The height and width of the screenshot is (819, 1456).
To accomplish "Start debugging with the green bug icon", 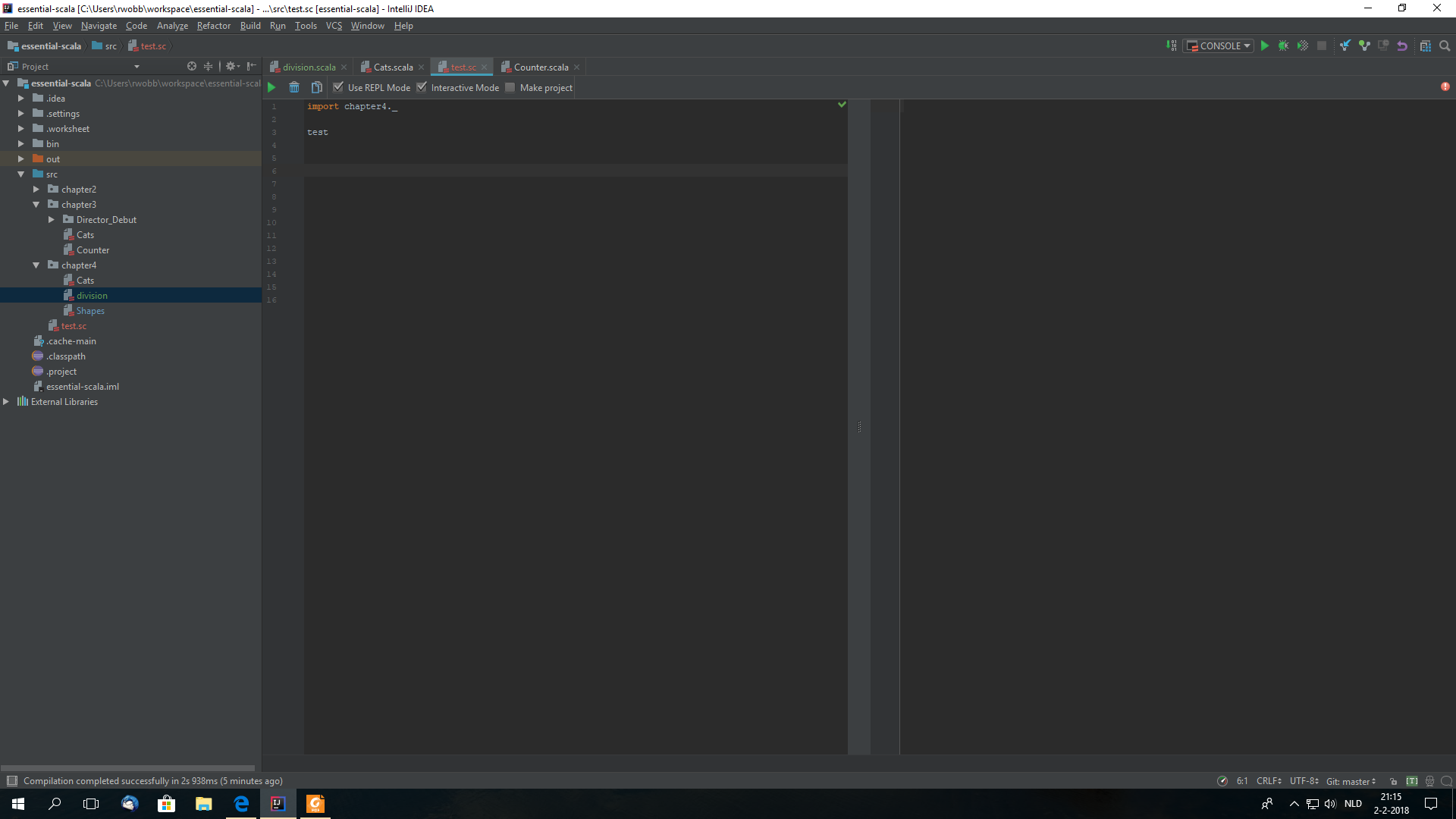I will [x=1283, y=45].
